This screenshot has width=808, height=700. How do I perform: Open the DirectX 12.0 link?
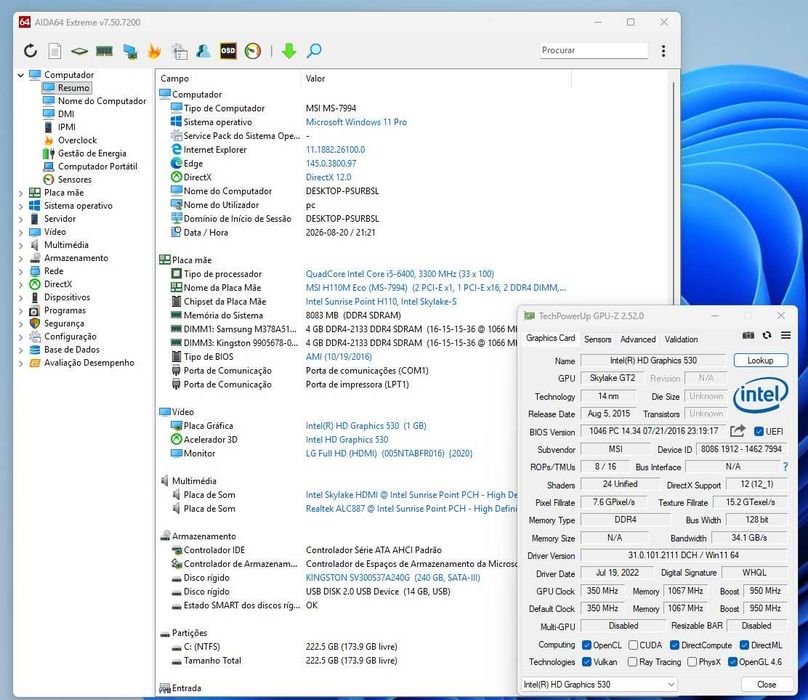328,177
